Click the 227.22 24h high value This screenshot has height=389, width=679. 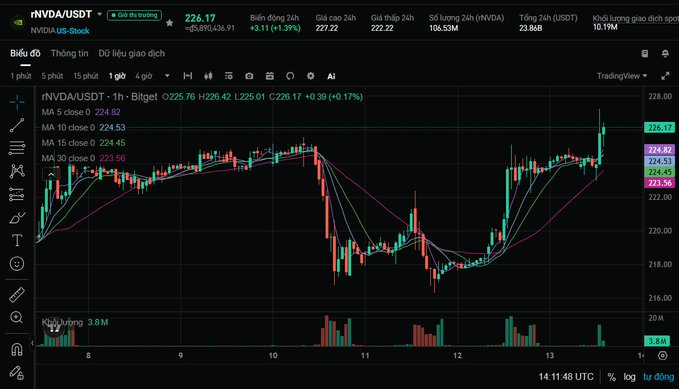pyautogui.click(x=327, y=28)
